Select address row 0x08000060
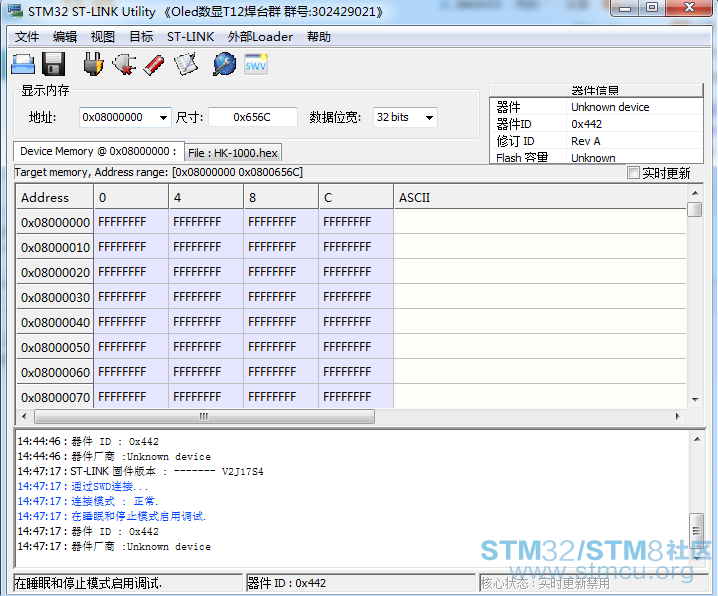Screen dimensions: 718x596 (x=55, y=373)
